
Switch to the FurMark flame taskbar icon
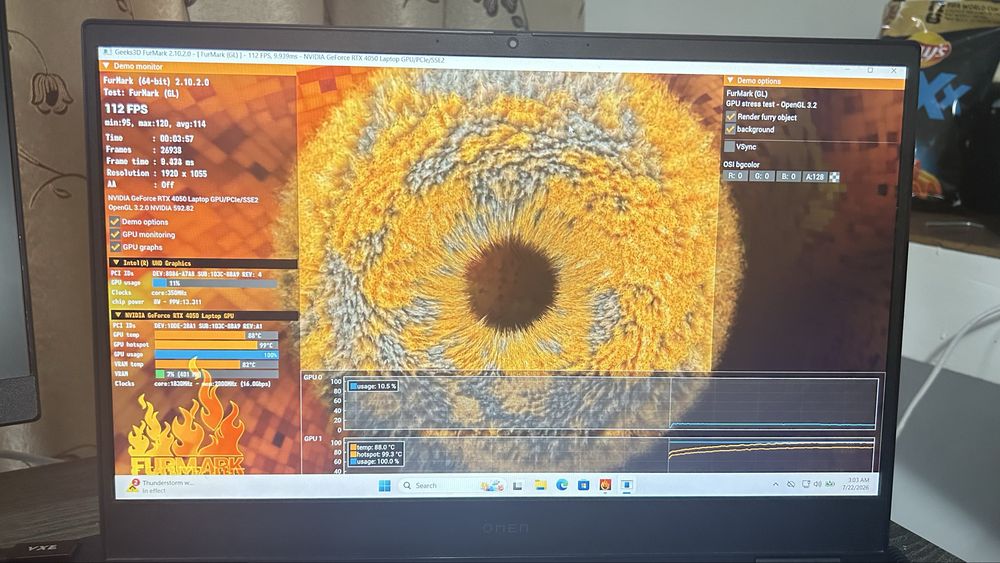click(x=605, y=485)
